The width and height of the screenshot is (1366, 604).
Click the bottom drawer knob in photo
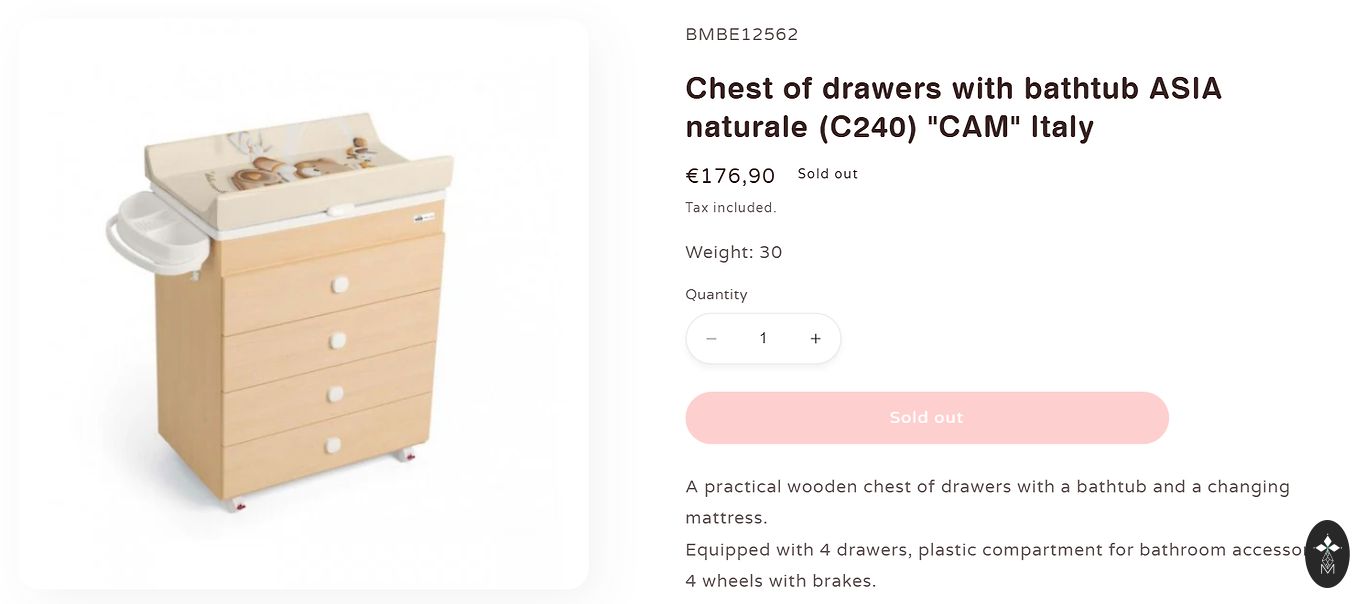334,445
